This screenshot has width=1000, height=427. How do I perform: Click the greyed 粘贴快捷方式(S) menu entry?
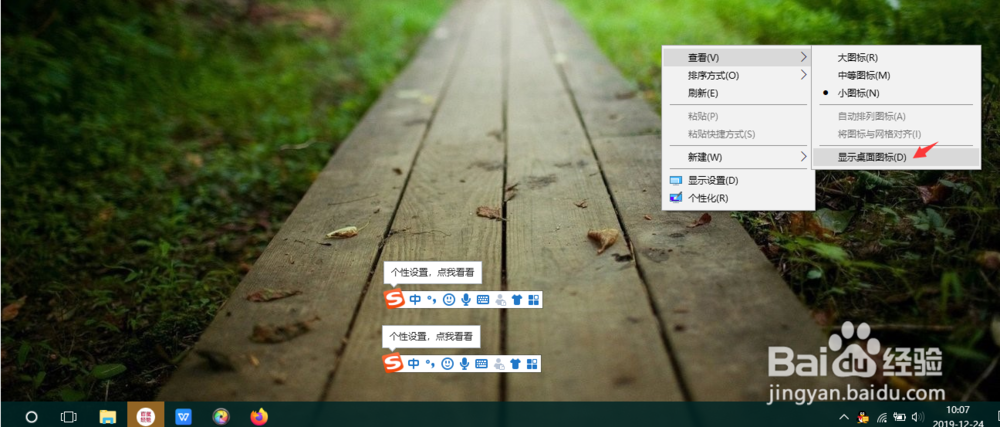tap(737, 134)
